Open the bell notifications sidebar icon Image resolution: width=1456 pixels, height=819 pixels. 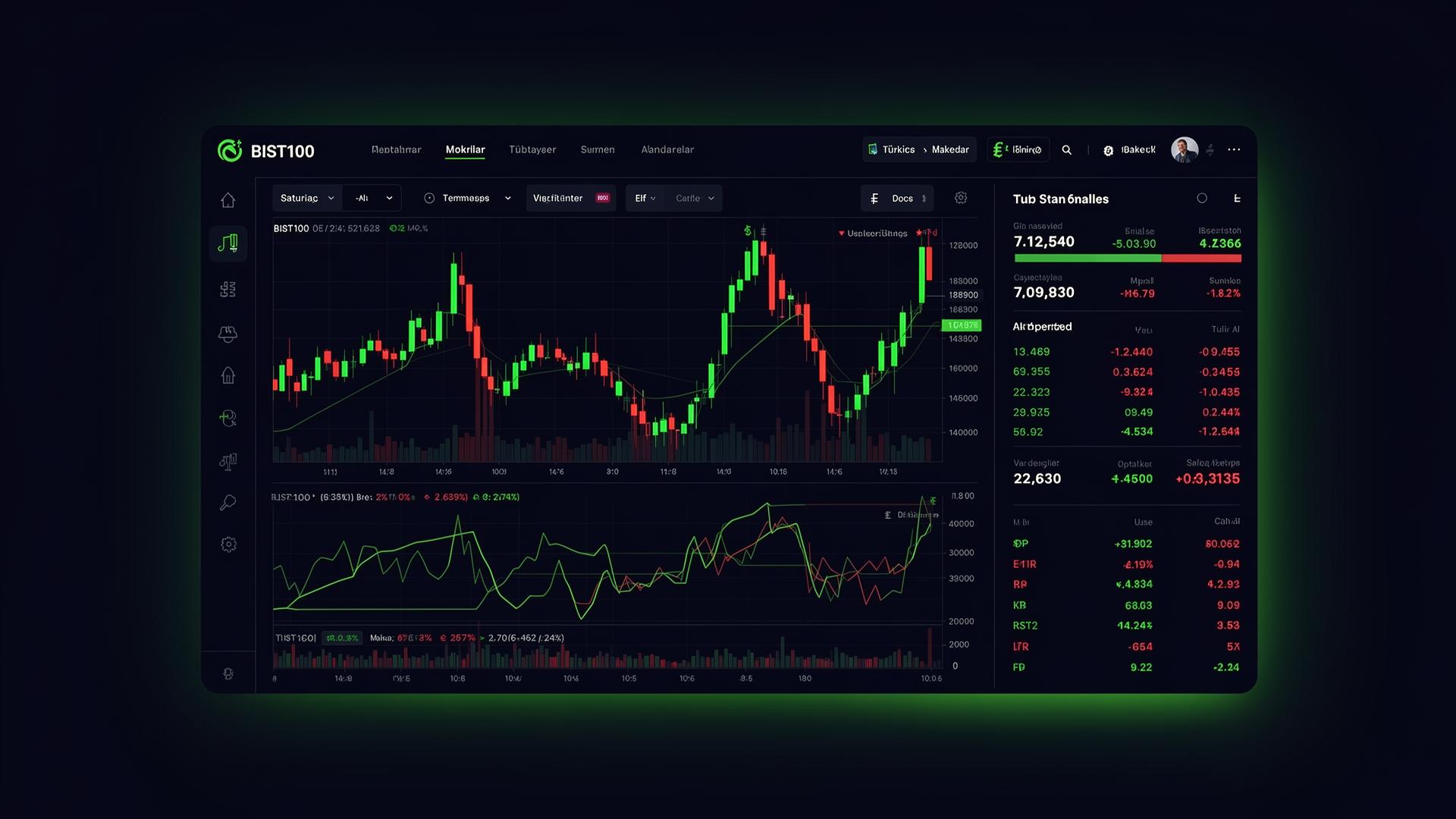(227, 333)
